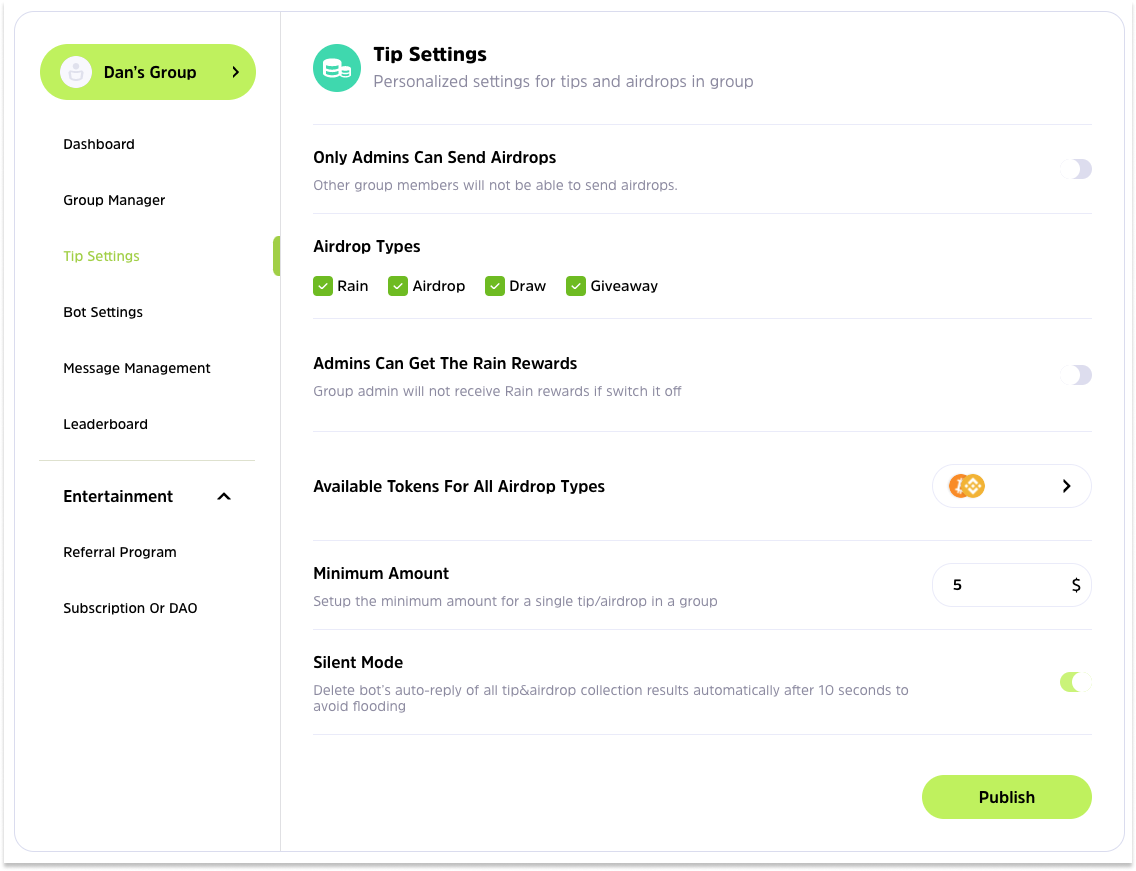Click the Tip Settings coin stack icon

336,69
